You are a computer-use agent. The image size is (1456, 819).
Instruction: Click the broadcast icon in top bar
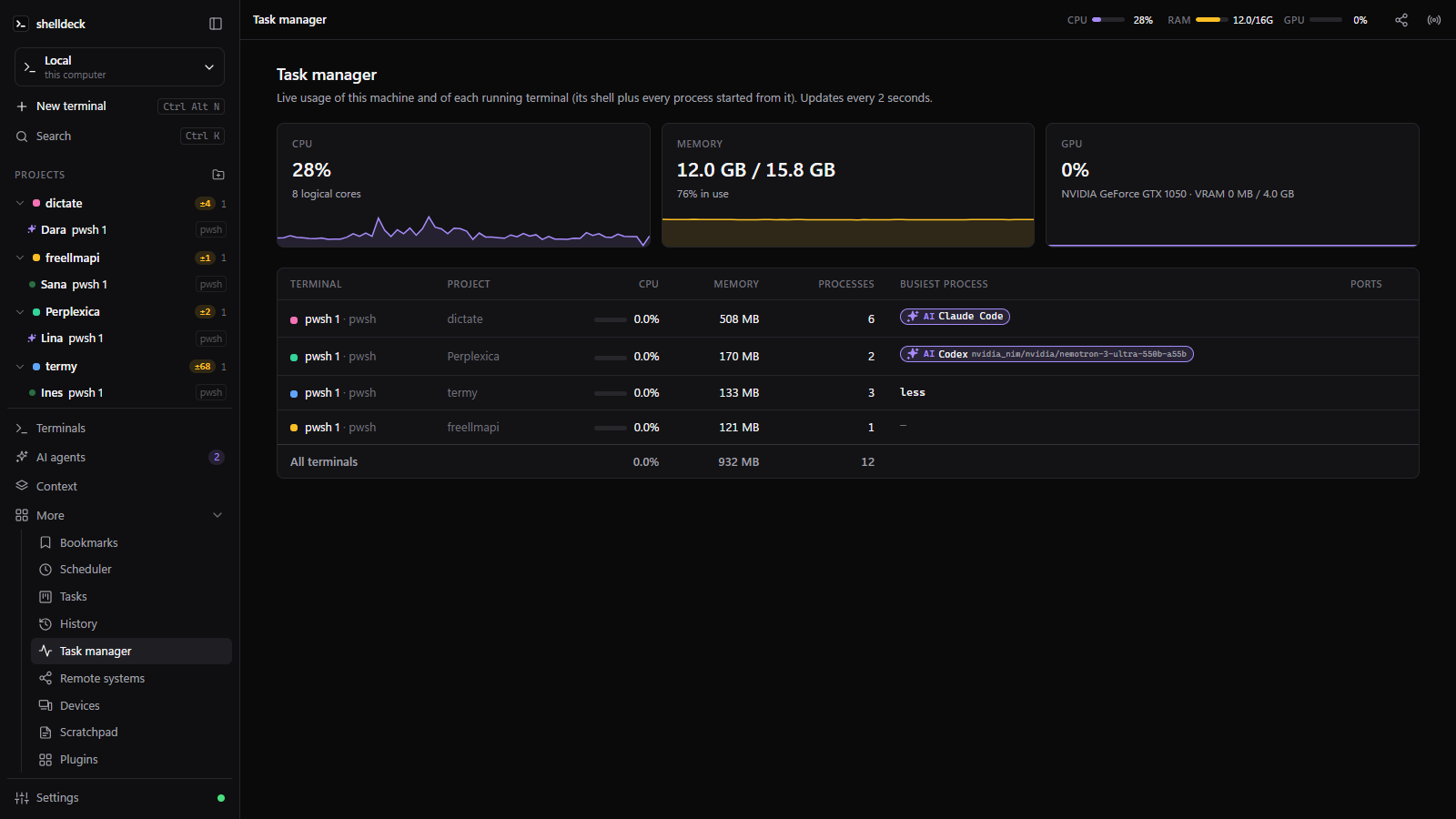pos(1434,20)
